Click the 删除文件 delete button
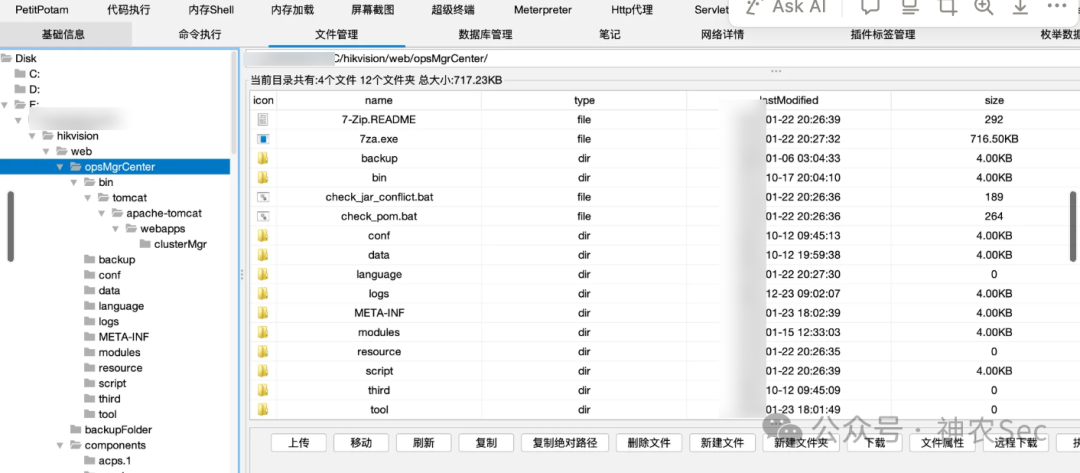 [x=649, y=443]
